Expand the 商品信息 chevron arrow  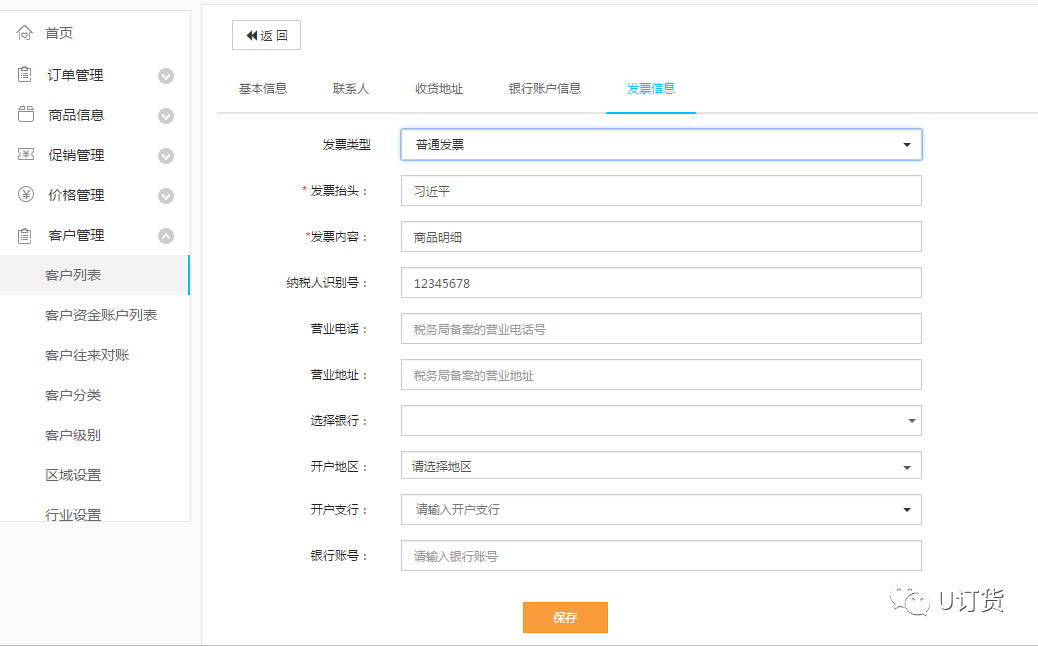click(166, 116)
